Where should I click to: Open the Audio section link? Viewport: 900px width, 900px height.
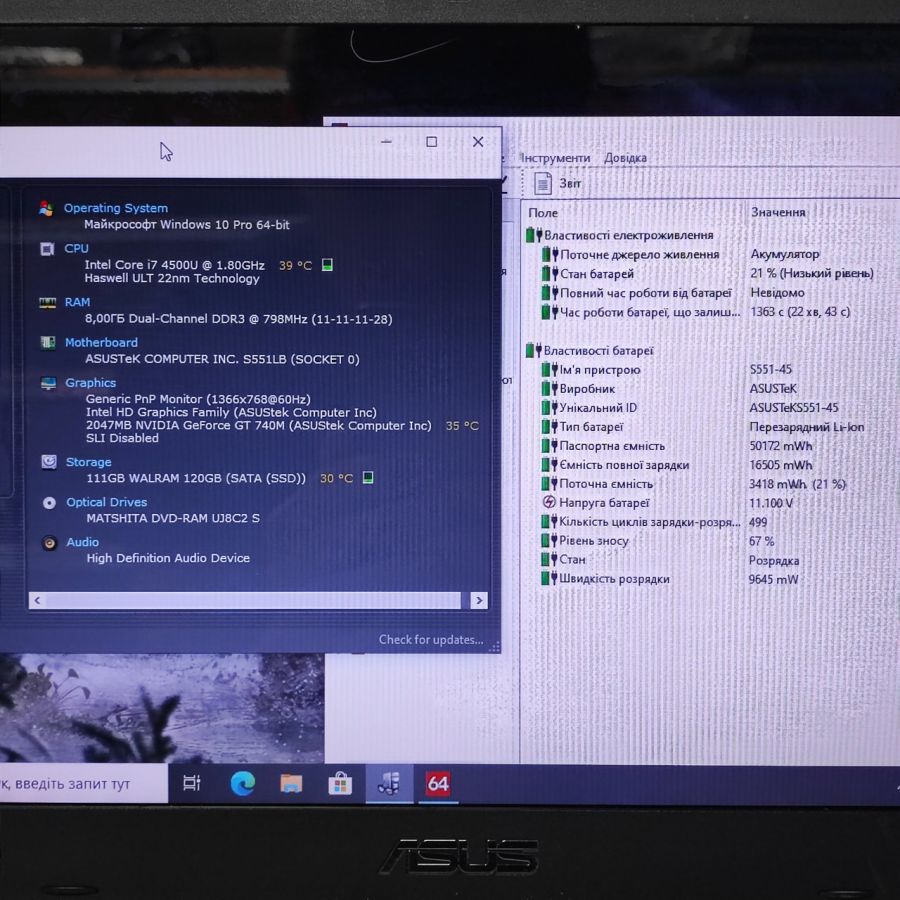point(83,542)
